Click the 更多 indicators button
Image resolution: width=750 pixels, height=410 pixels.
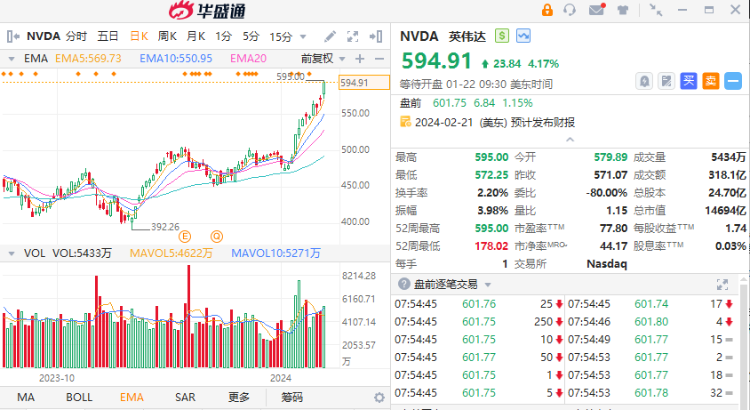click(x=239, y=397)
